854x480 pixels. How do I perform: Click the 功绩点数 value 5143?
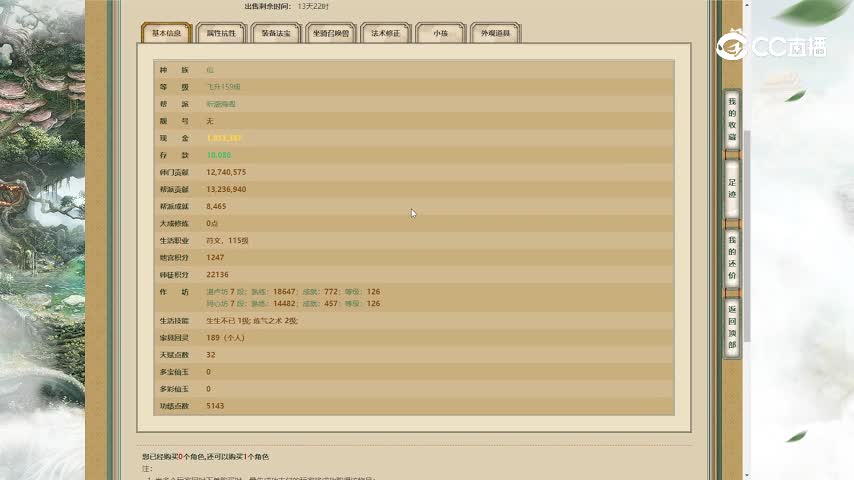click(215, 406)
